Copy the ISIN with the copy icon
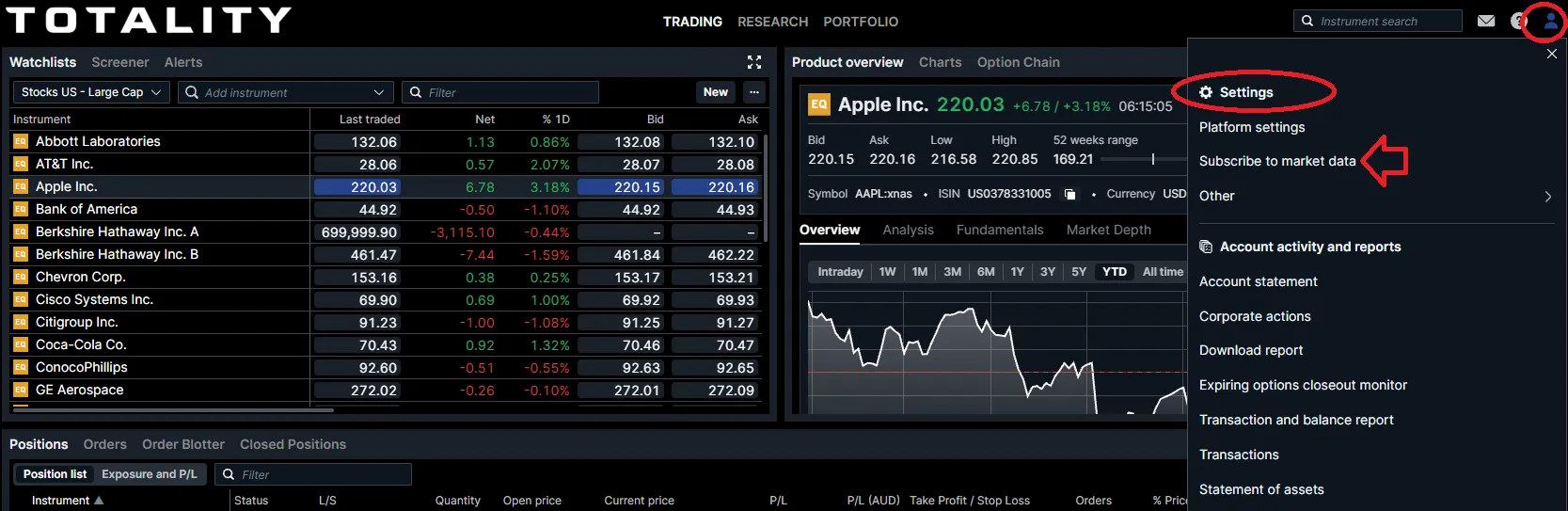Viewport: 1568px width, 511px height. (1069, 194)
